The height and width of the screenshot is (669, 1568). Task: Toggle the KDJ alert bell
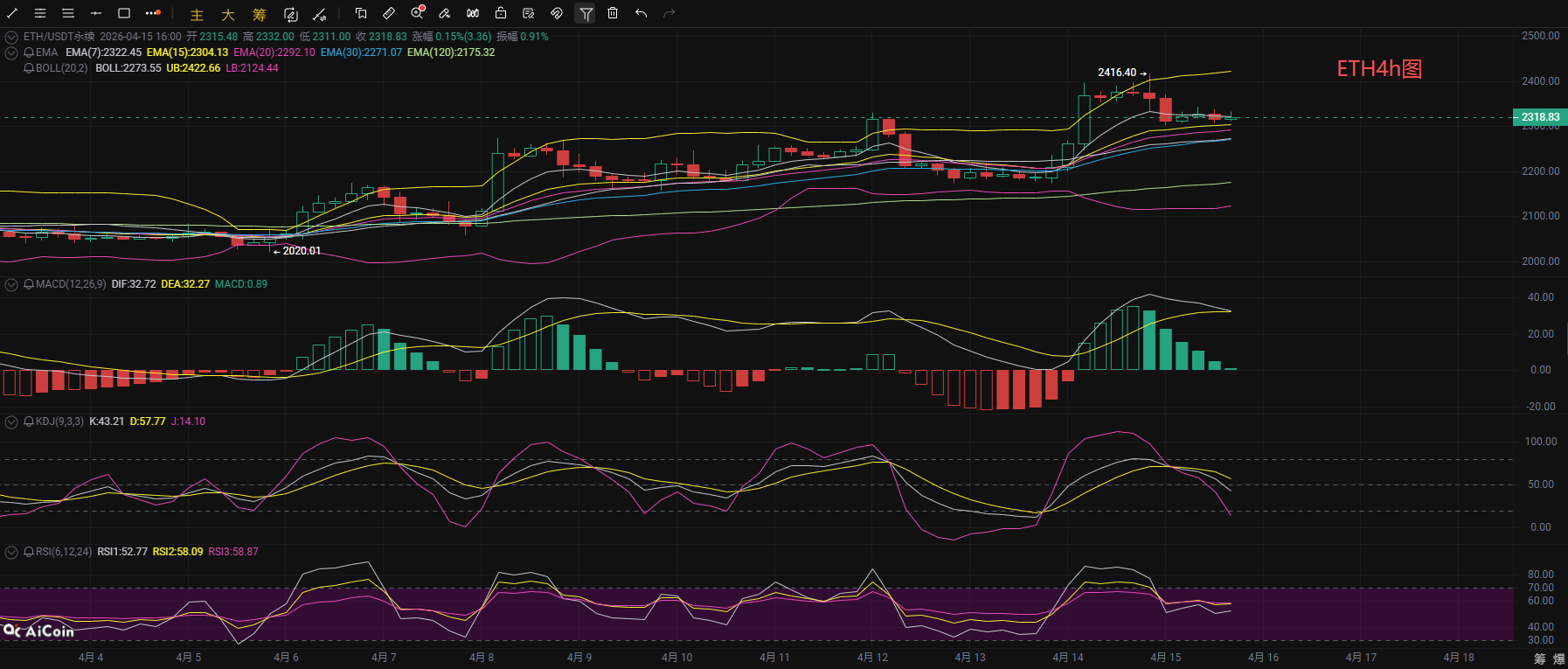(x=29, y=422)
